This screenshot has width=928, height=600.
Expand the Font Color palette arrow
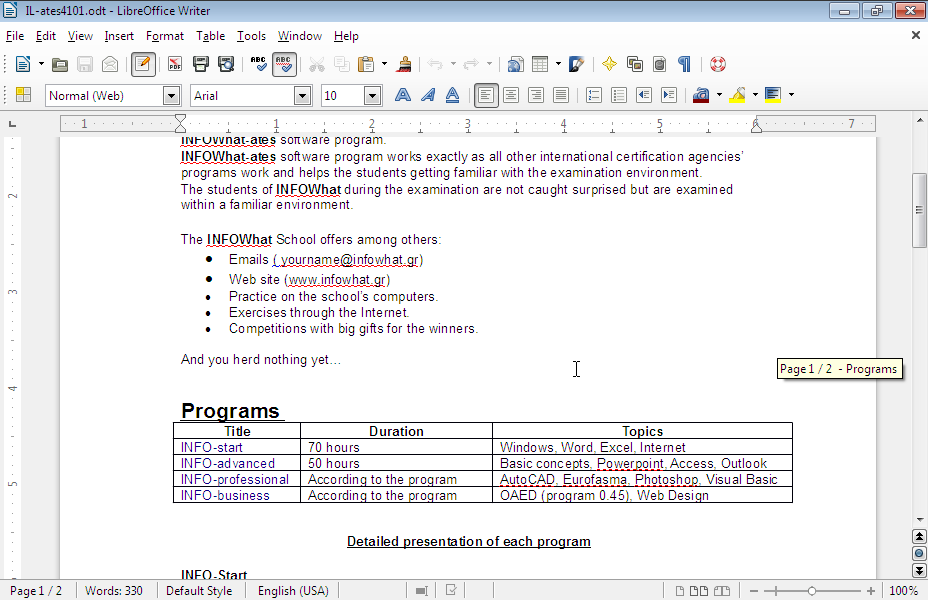tap(719, 95)
